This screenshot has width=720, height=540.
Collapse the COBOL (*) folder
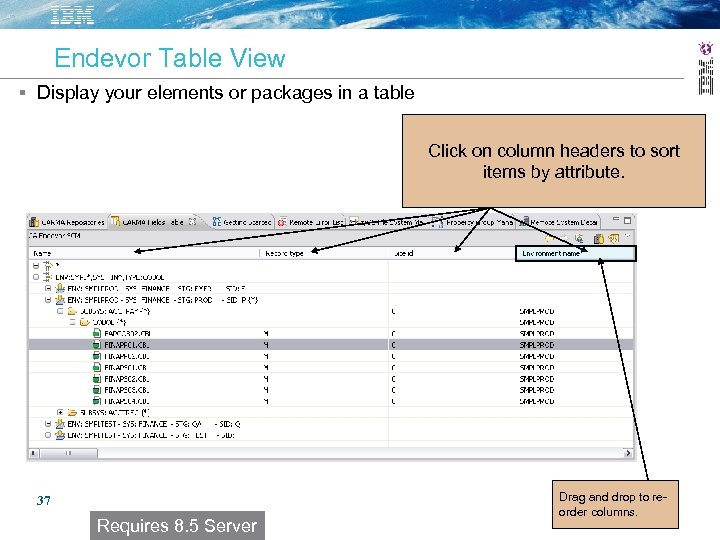click(72, 322)
